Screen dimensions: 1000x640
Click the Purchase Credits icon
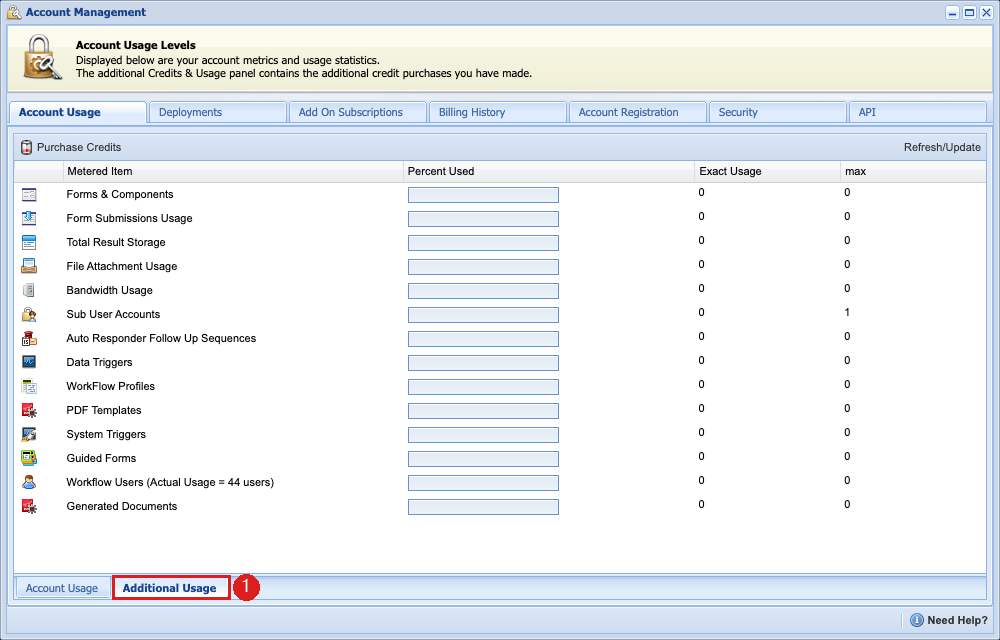click(x=26, y=147)
